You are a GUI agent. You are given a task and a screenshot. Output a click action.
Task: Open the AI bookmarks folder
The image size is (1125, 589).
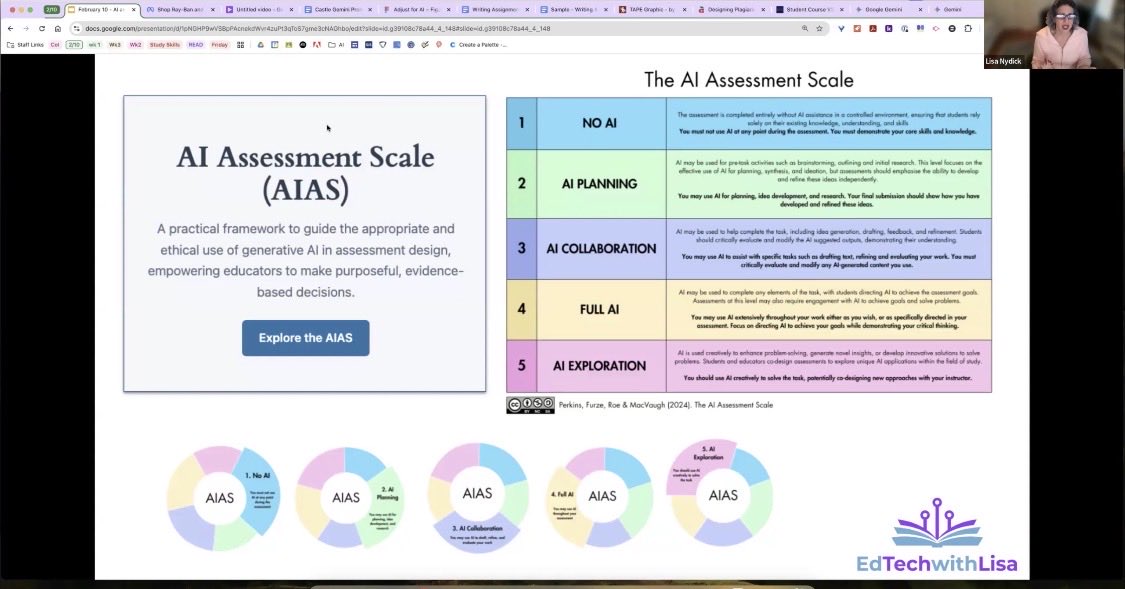pyautogui.click(x=336, y=44)
